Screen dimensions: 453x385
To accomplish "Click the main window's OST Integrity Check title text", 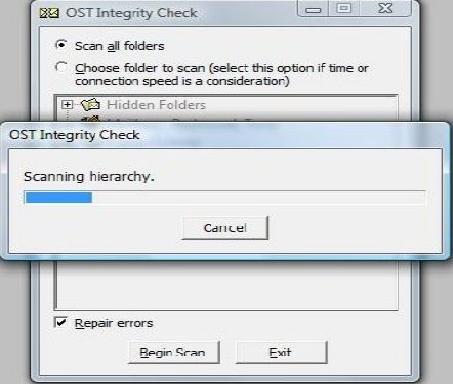I will pyautogui.click(x=132, y=13).
